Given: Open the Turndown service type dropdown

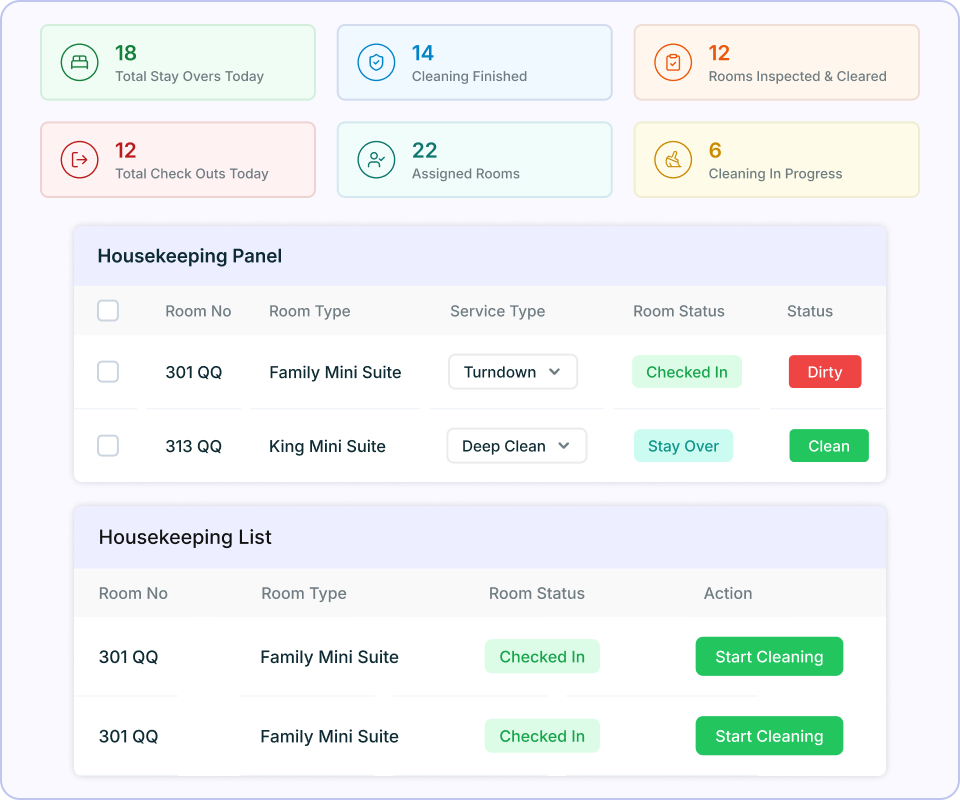Looking at the screenshot, I should pos(513,372).
